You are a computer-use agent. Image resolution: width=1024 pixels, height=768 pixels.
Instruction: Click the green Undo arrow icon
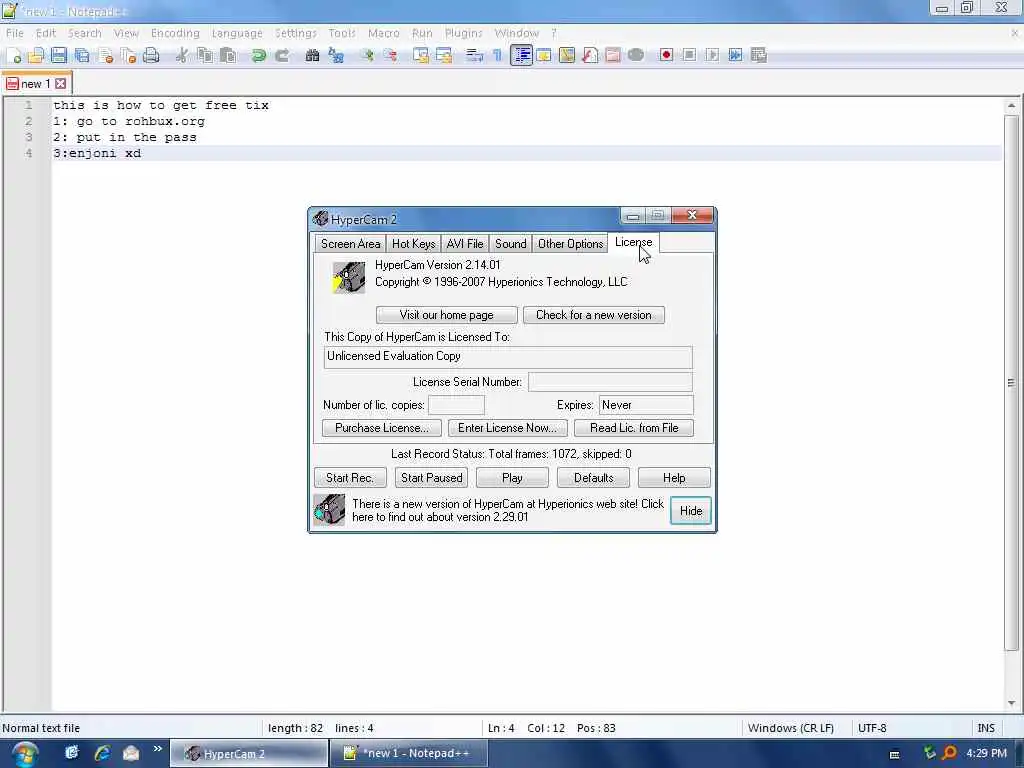pos(259,56)
